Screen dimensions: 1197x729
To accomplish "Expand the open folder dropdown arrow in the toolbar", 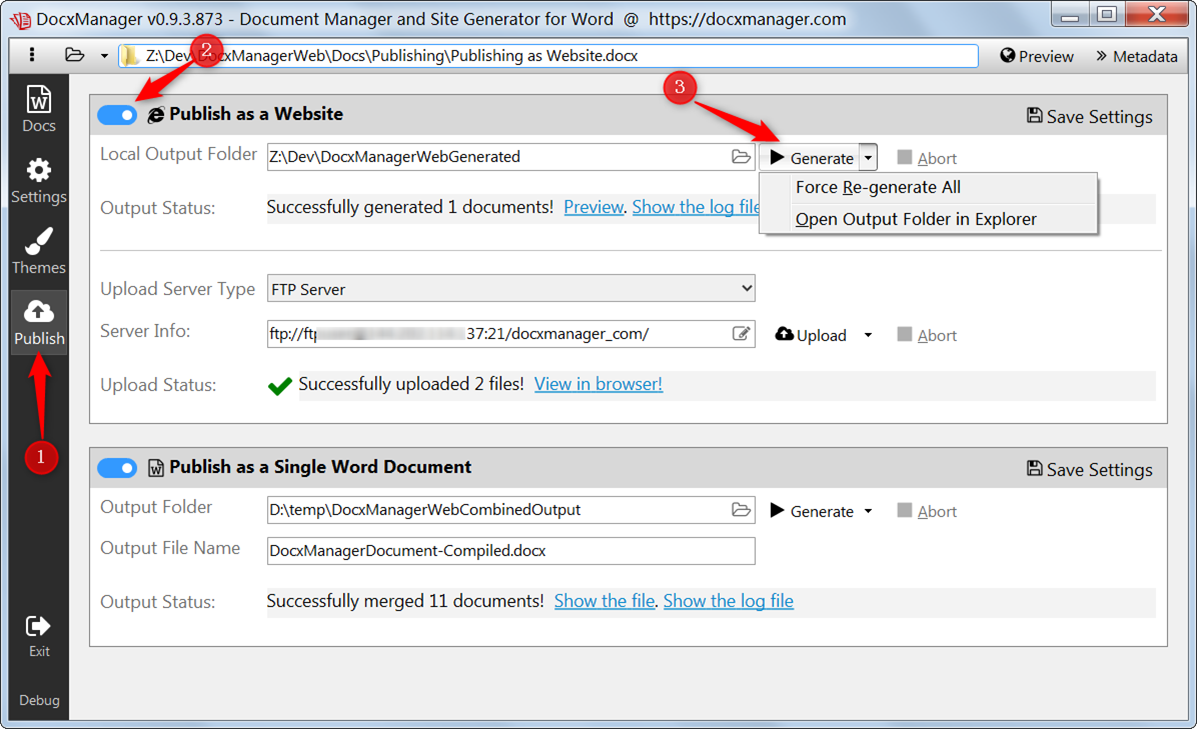I will tap(104, 56).
